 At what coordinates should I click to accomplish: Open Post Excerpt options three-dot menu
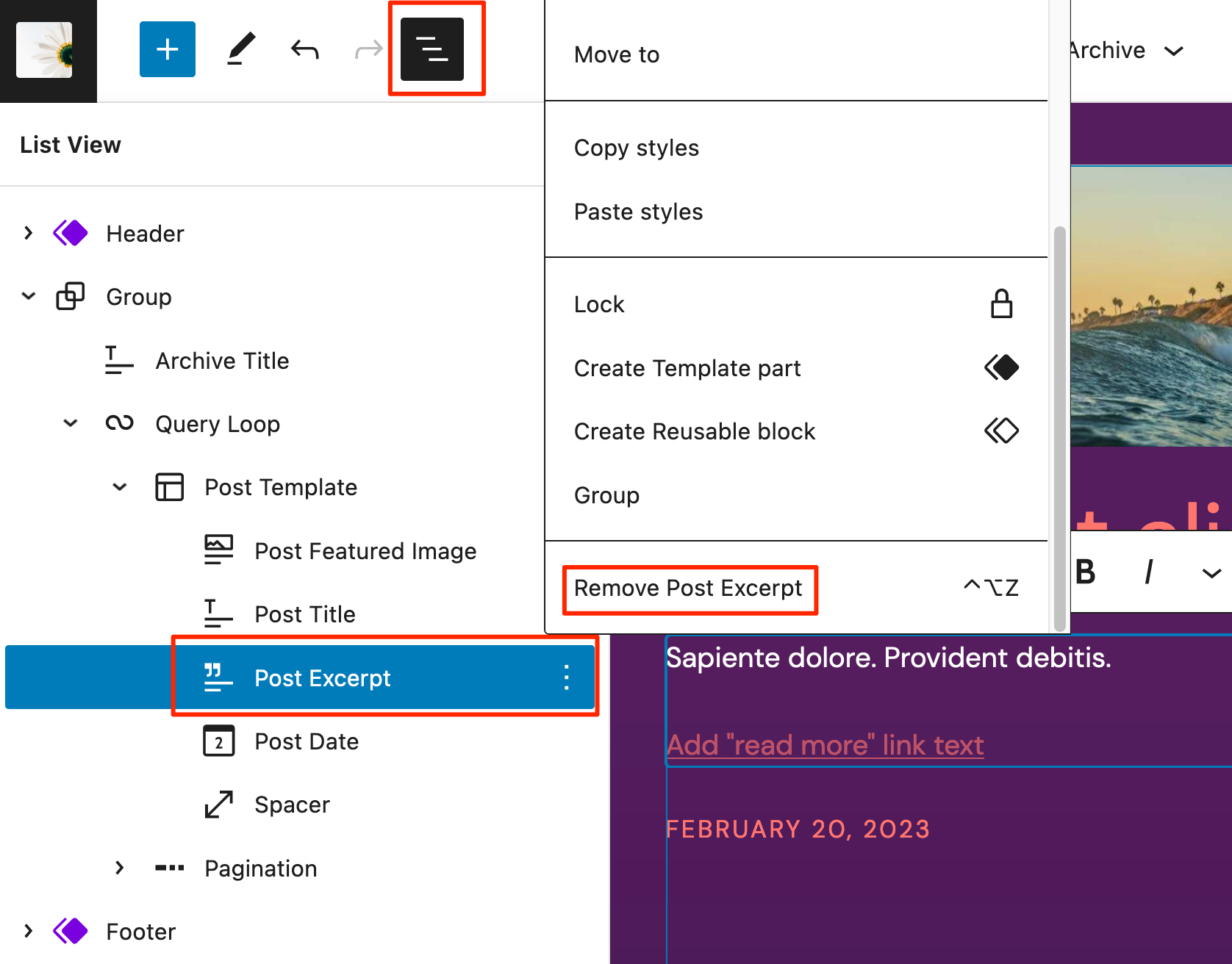point(566,677)
